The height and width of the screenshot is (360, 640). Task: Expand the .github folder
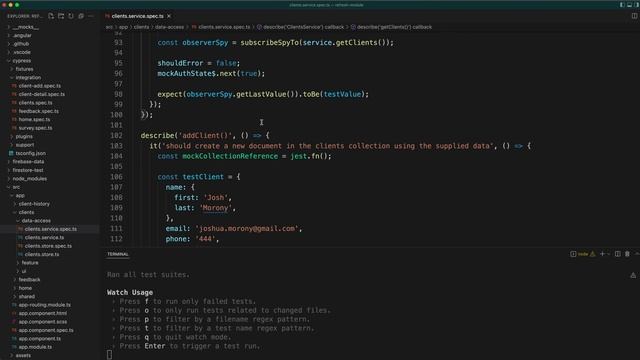(x=20, y=44)
